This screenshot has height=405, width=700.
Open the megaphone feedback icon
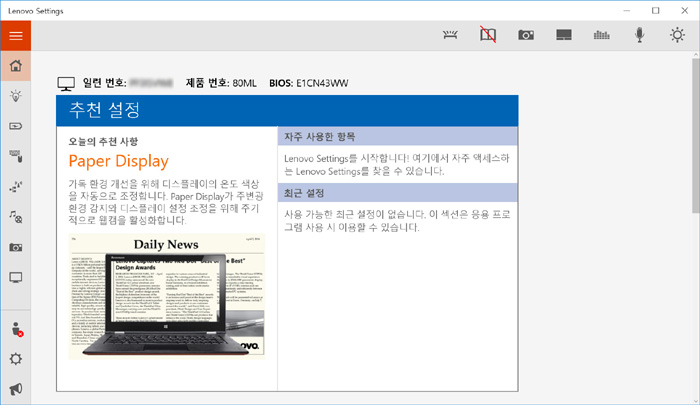[16, 389]
